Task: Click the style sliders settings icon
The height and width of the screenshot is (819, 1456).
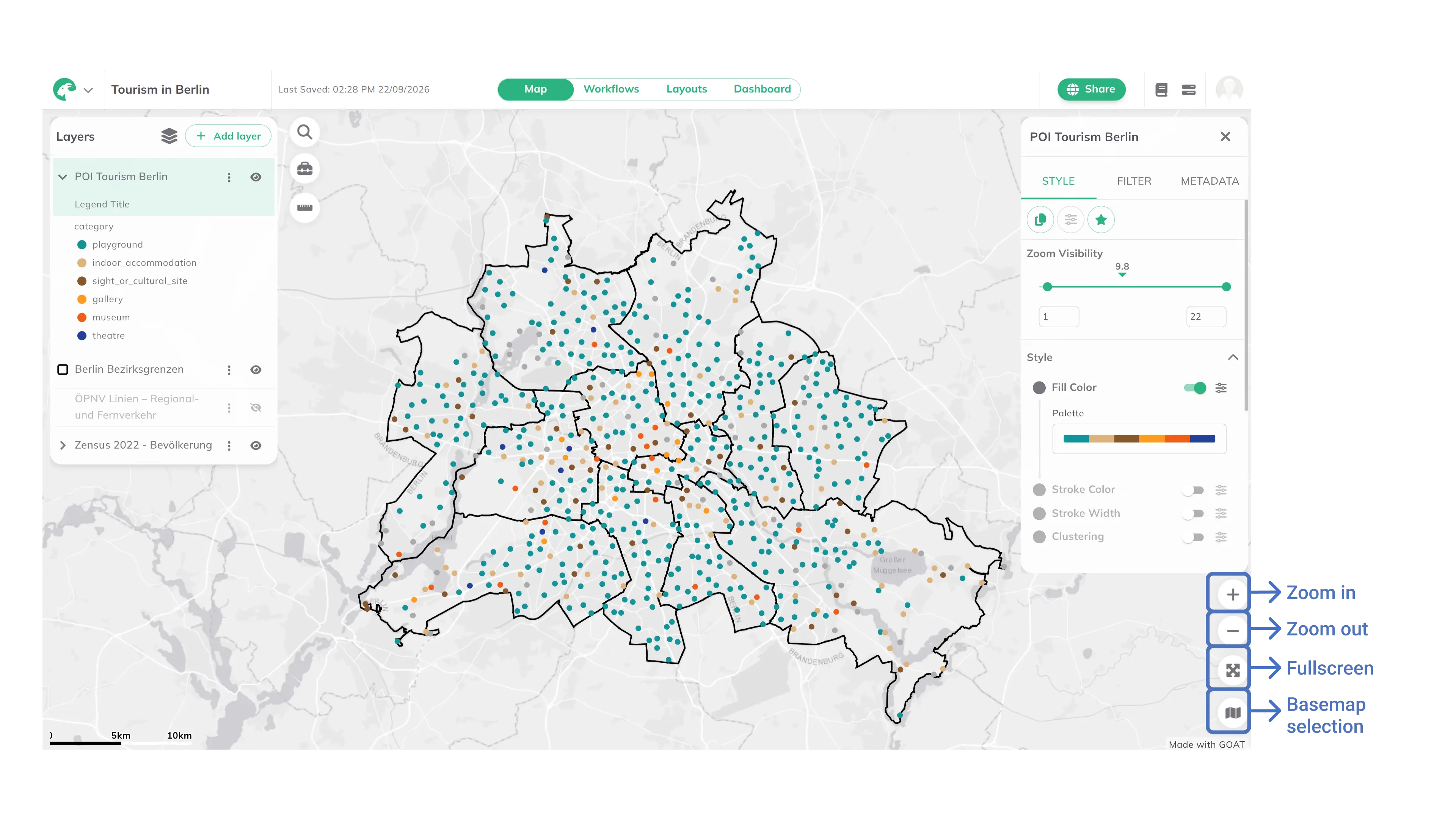Action: pos(1070,220)
